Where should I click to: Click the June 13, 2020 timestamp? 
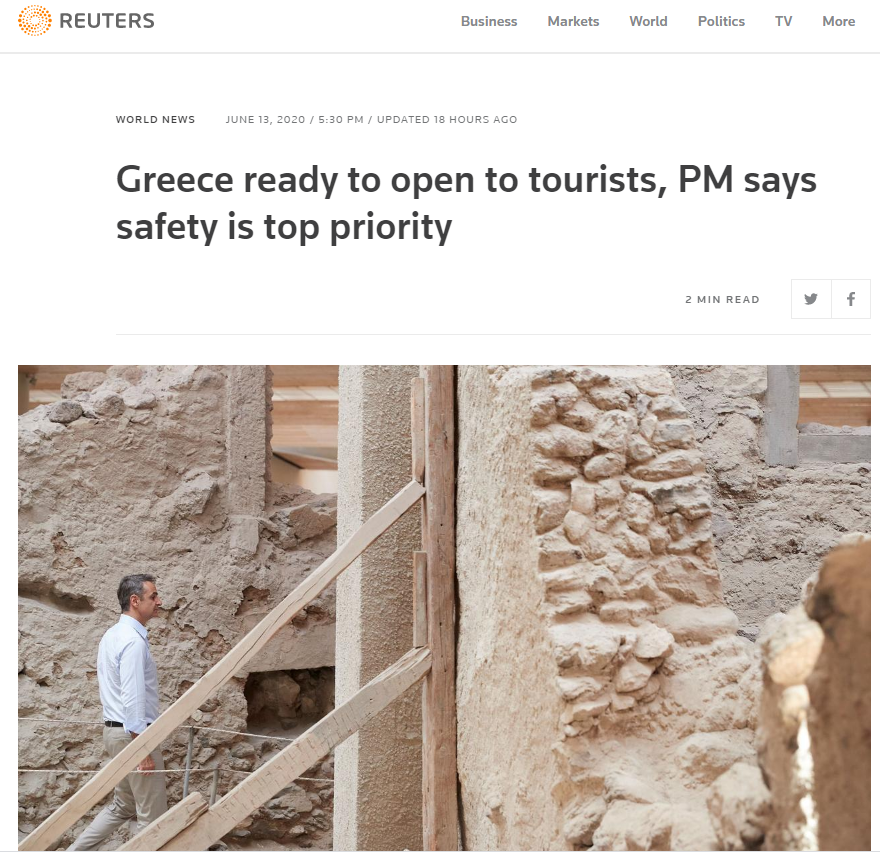(x=265, y=120)
